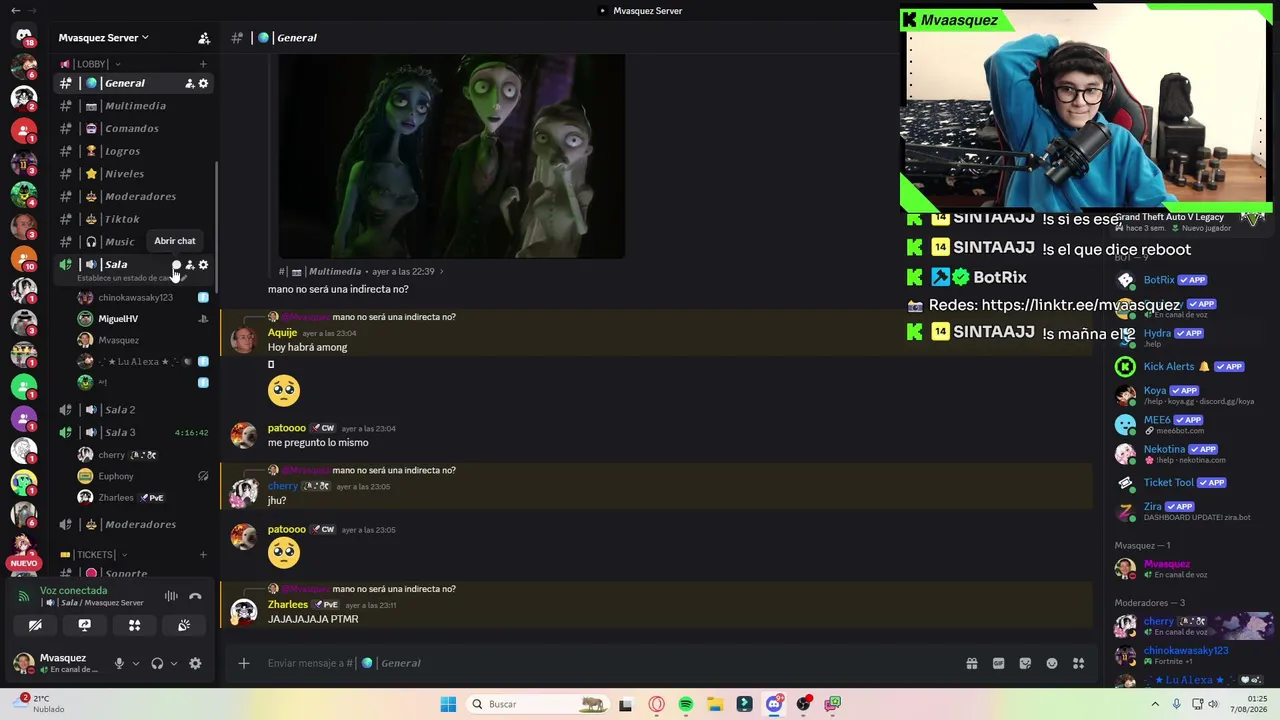Collapse the TICKETS category

pos(94,555)
